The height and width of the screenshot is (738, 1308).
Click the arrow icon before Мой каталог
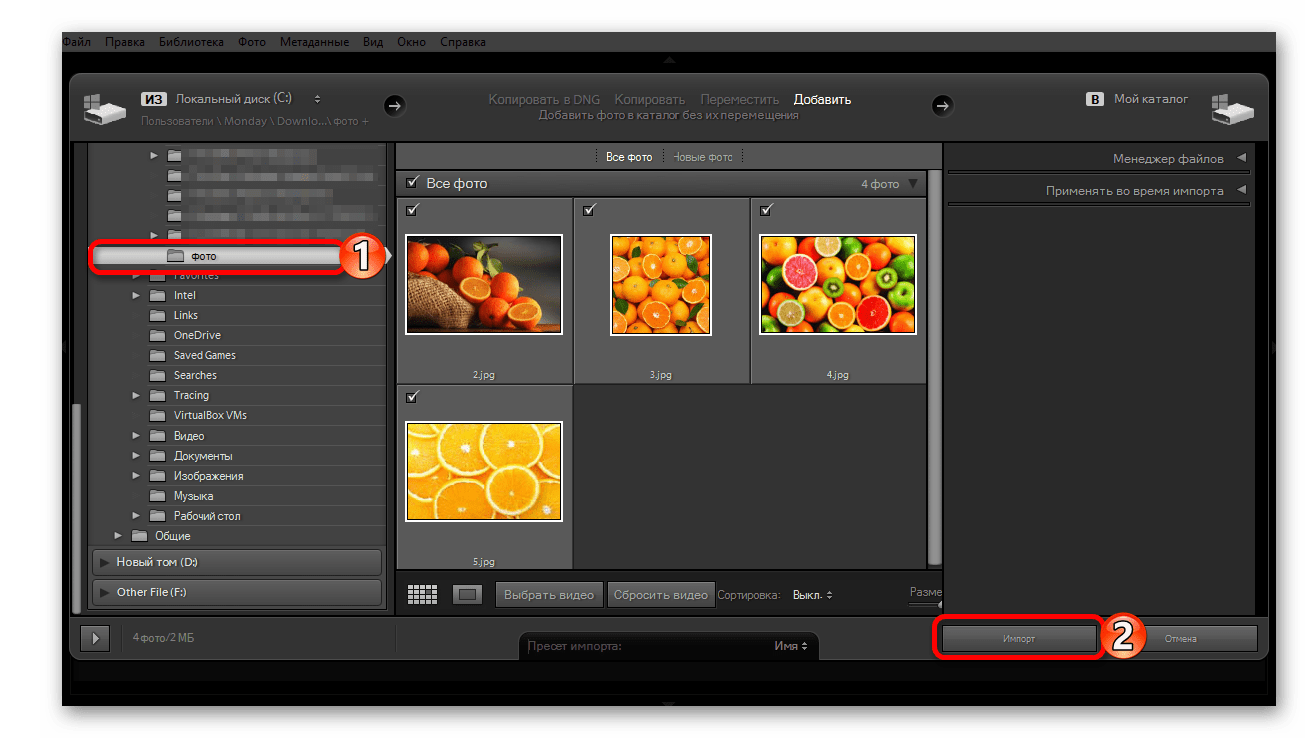point(942,105)
